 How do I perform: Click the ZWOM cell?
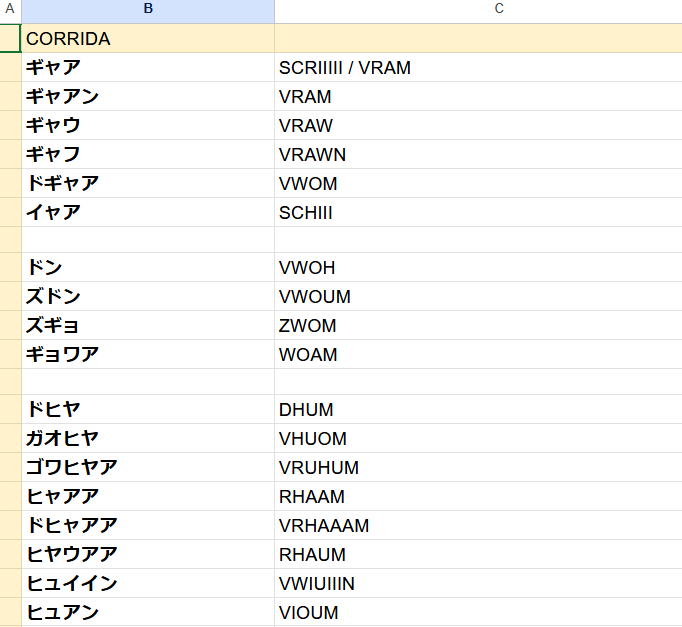coord(478,326)
